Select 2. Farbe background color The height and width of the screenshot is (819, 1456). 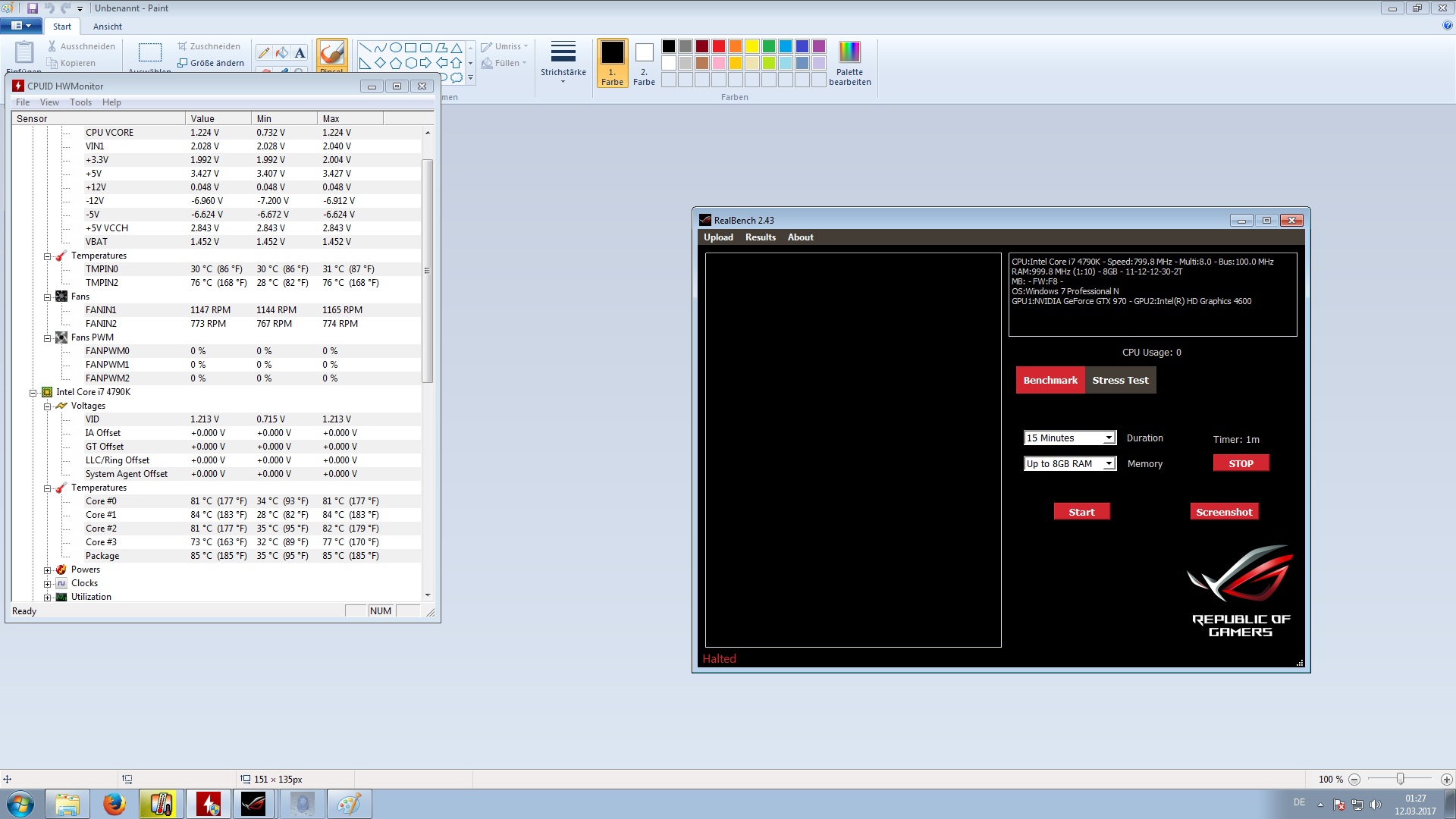coord(644,64)
